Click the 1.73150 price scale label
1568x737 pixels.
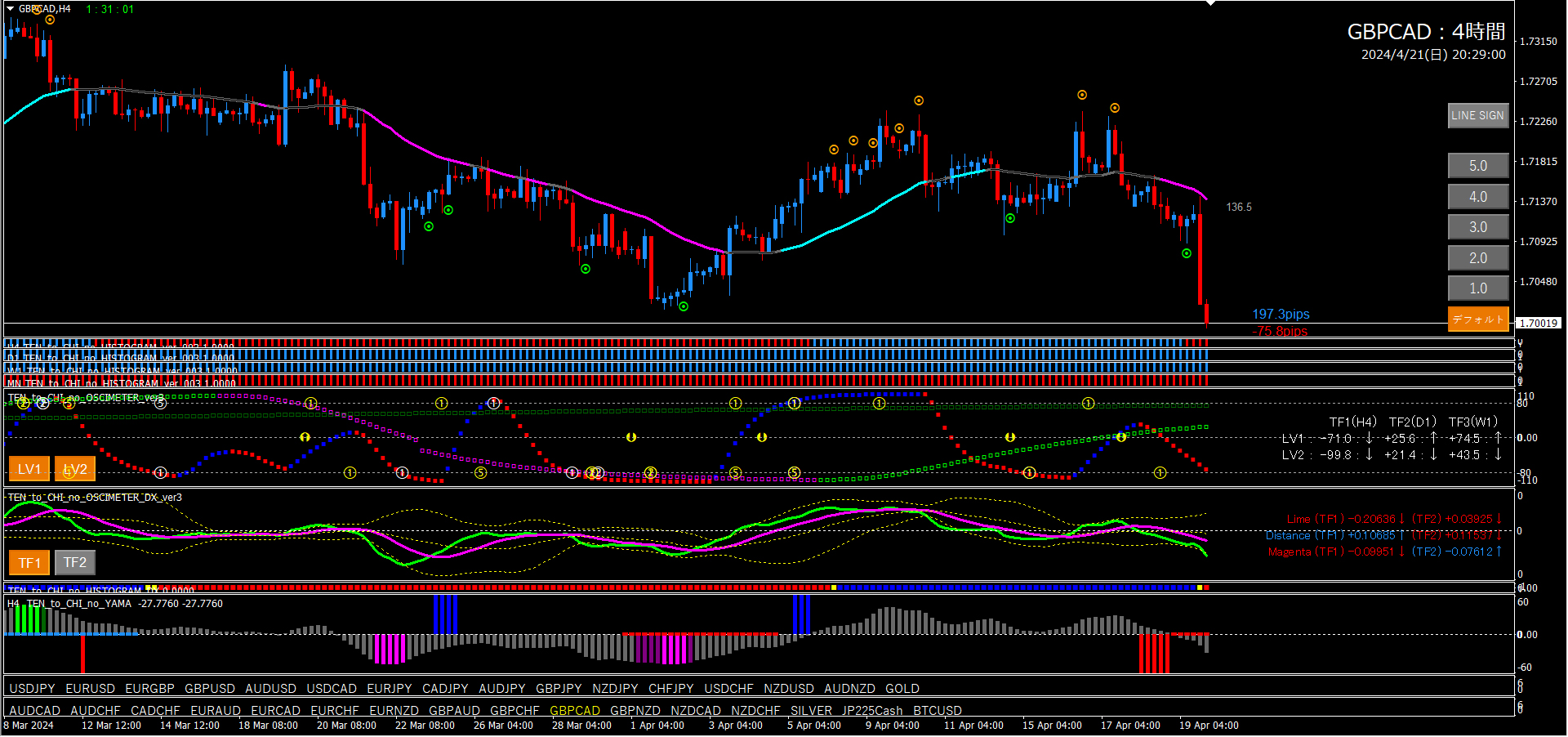1539,41
